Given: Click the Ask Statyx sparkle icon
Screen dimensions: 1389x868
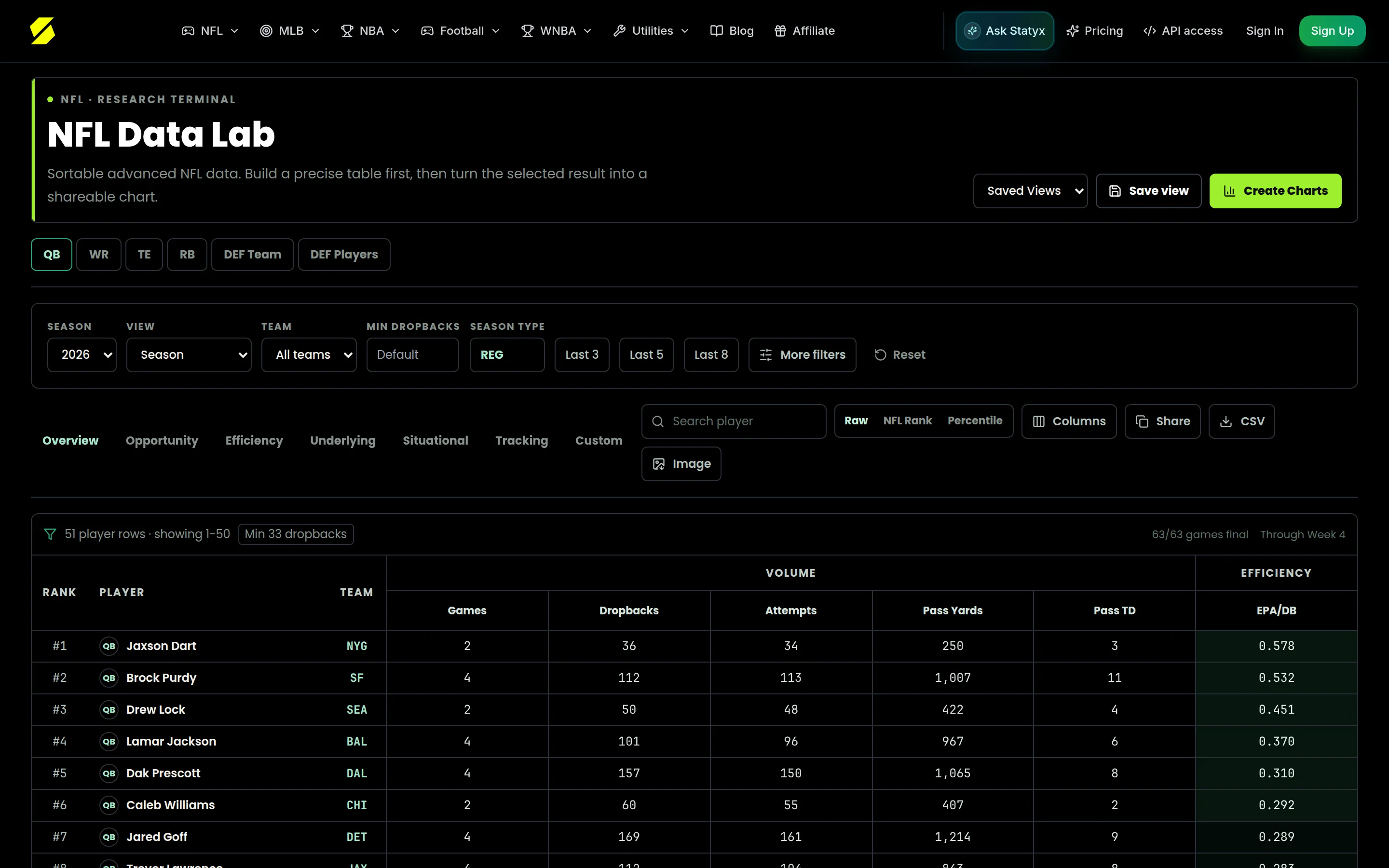Looking at the screenshot, I should coord(972,31).
